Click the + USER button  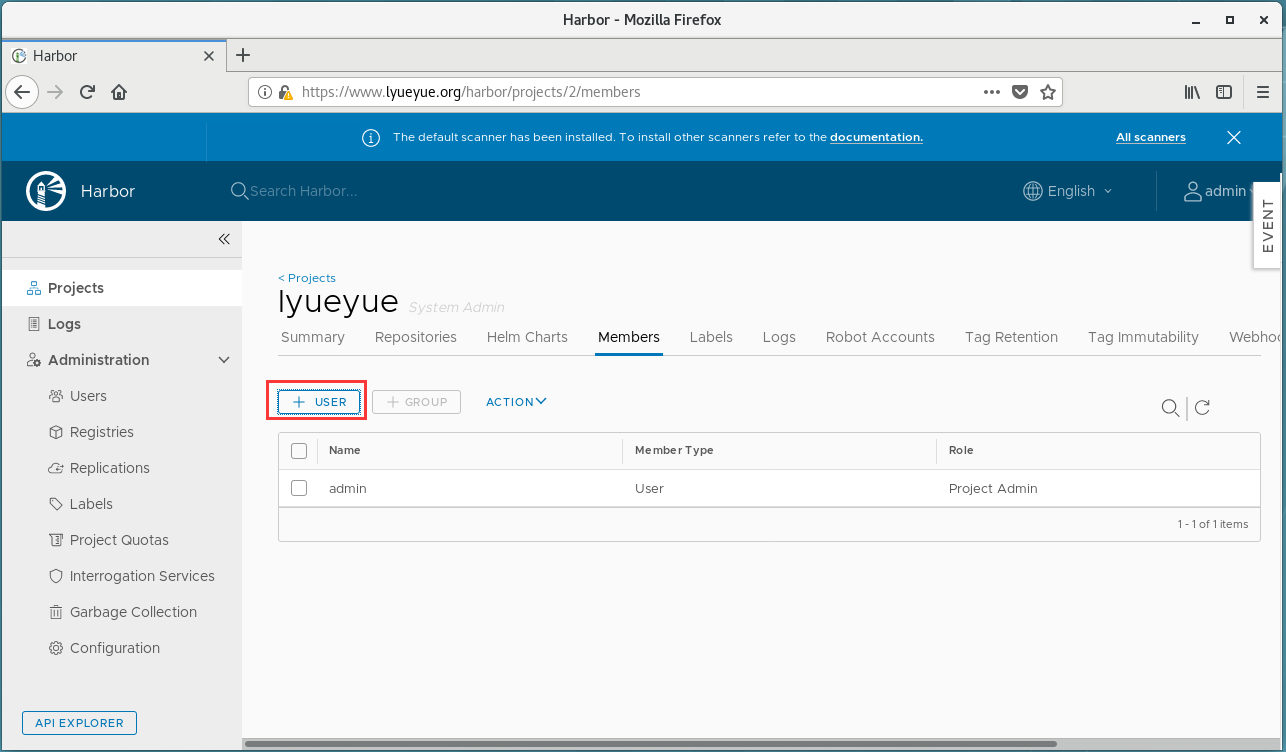click(319, 402)
